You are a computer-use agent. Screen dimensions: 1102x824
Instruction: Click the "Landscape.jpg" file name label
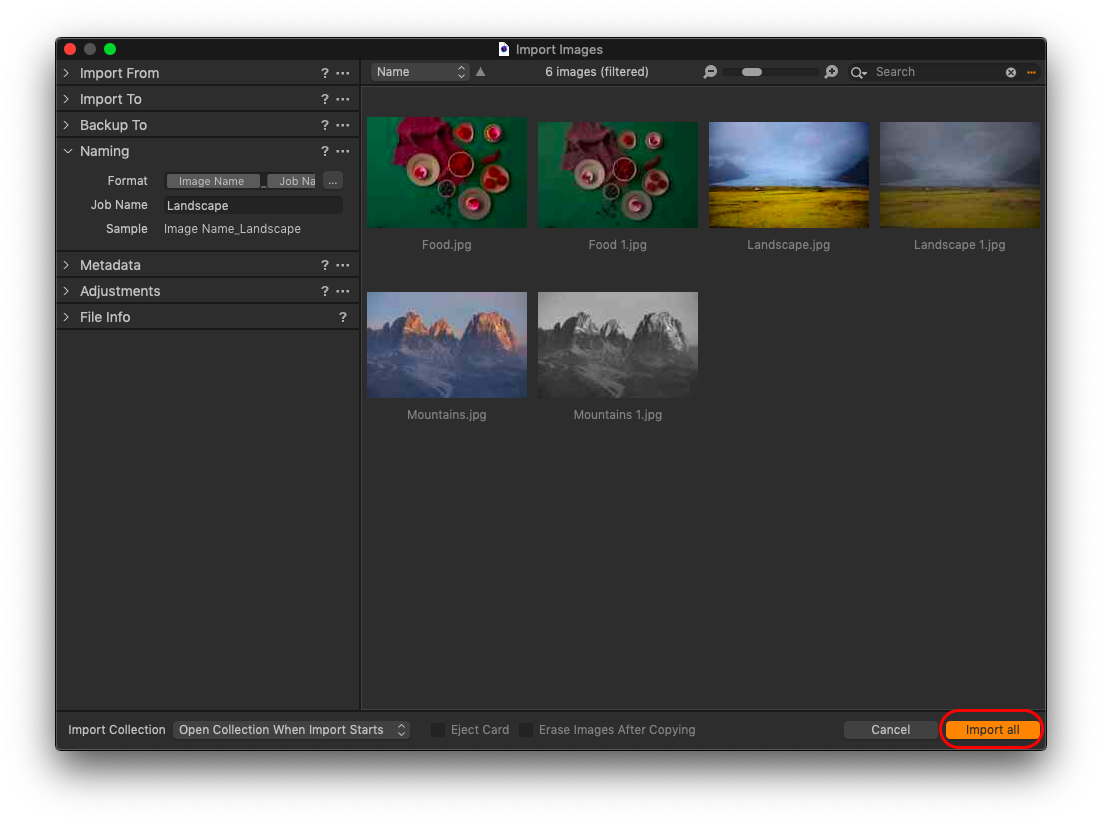point(789,245)
